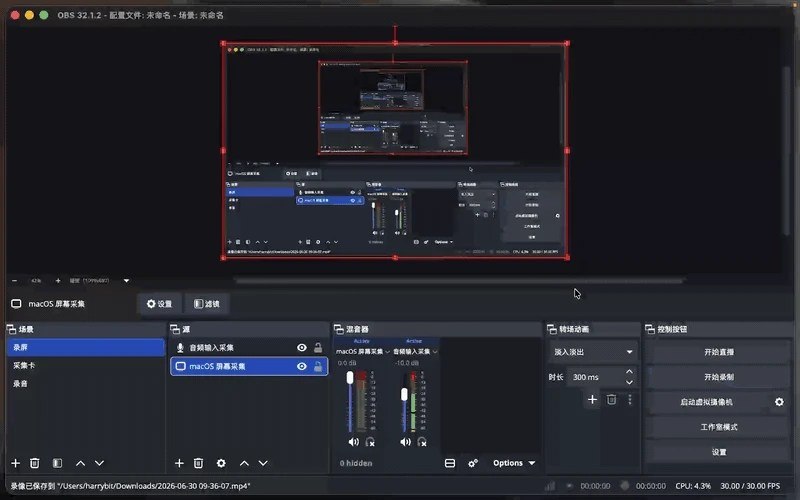This screenshot has width=800, height=500.
Task: Add a new source with plus icon
Action: (x=179, y=463)
